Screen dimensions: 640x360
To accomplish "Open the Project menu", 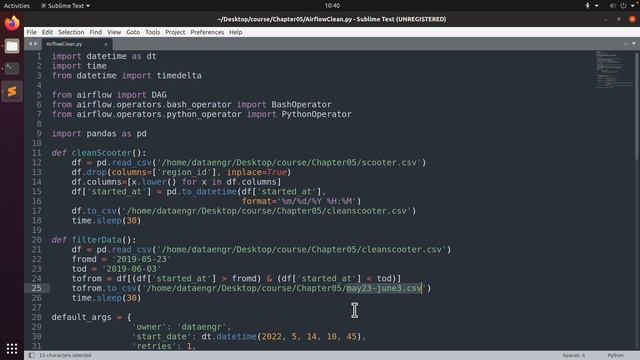I will click(175, 32).
